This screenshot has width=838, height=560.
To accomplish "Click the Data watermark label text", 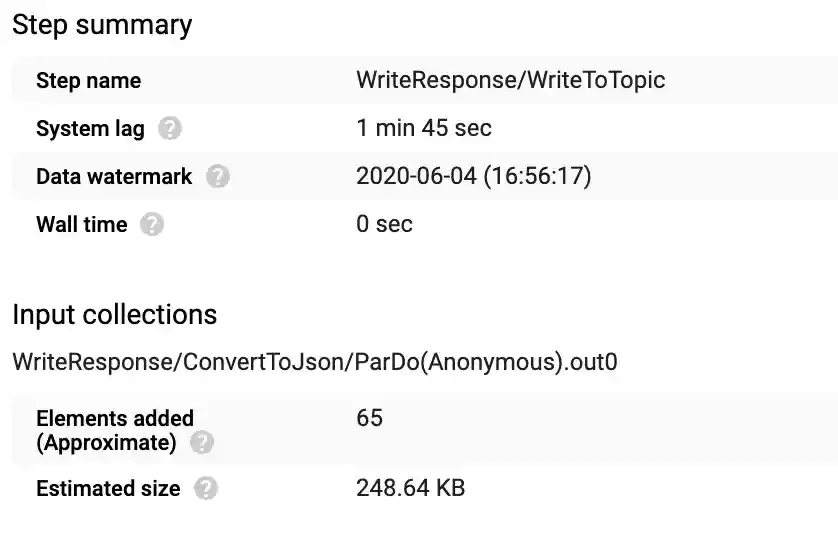I will (114, 177).
